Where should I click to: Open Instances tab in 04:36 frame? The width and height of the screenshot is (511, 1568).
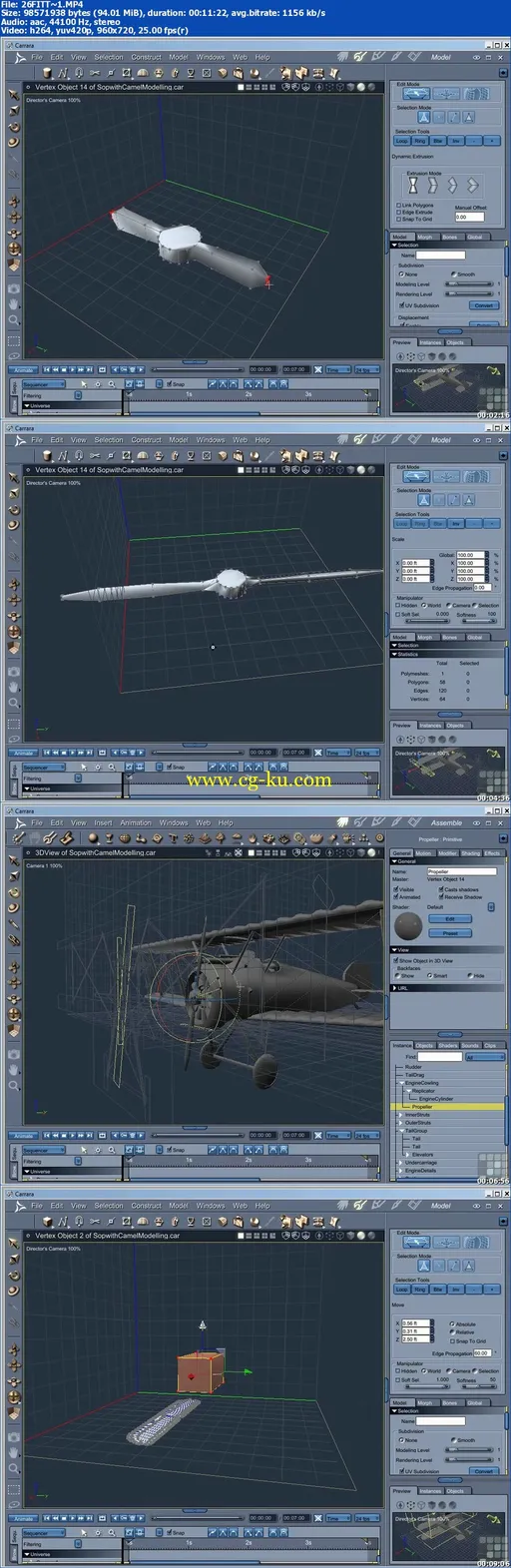(430, 726)
